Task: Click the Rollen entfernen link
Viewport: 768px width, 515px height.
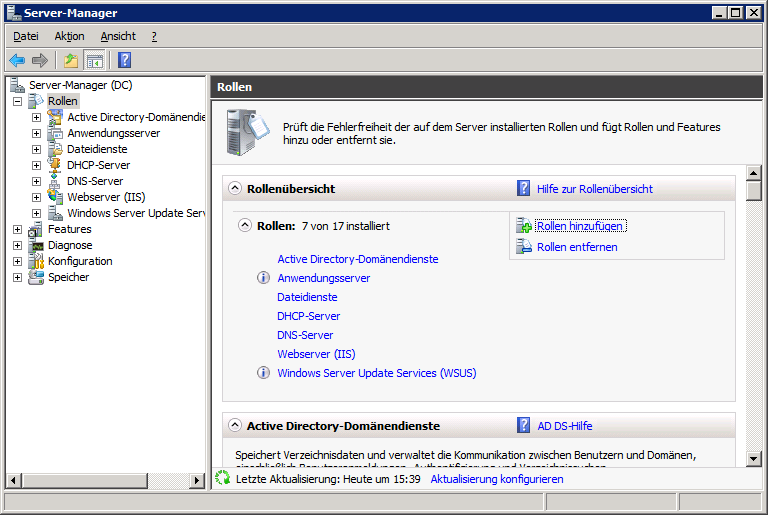Action: (x=577, y=247)
